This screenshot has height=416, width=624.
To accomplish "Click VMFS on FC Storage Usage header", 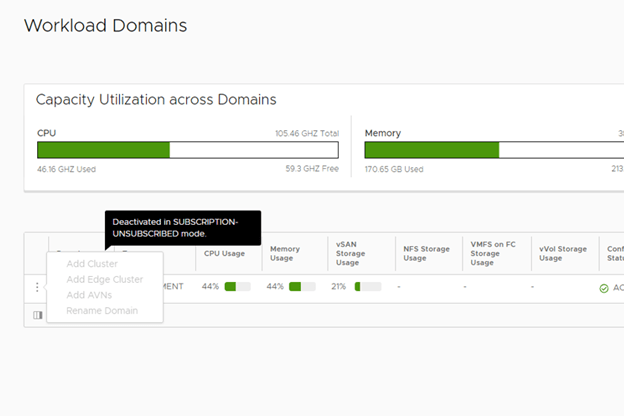I will (x=493, y=252).
